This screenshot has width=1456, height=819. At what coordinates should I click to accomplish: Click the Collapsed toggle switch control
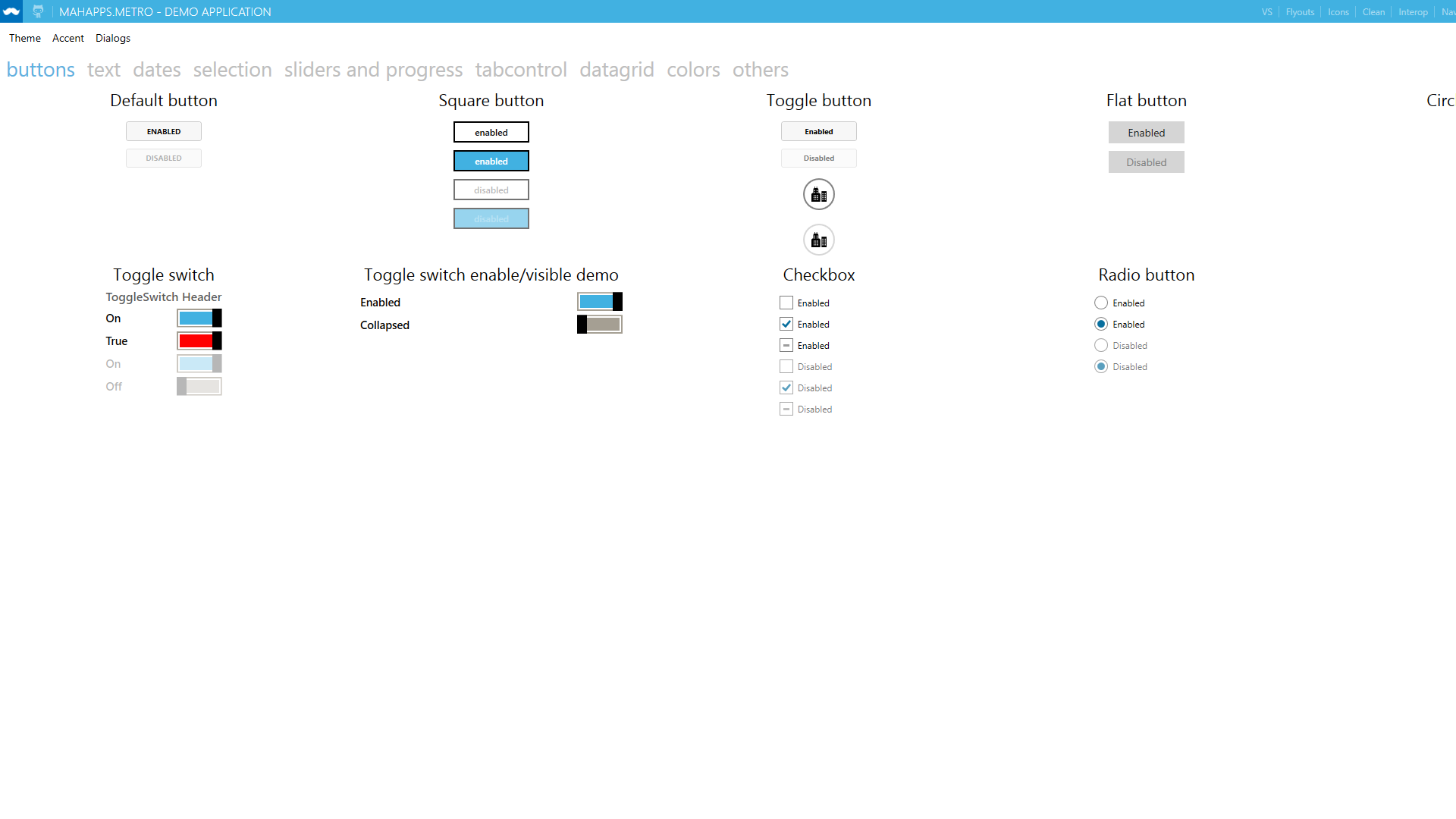[x=599, y=324]
